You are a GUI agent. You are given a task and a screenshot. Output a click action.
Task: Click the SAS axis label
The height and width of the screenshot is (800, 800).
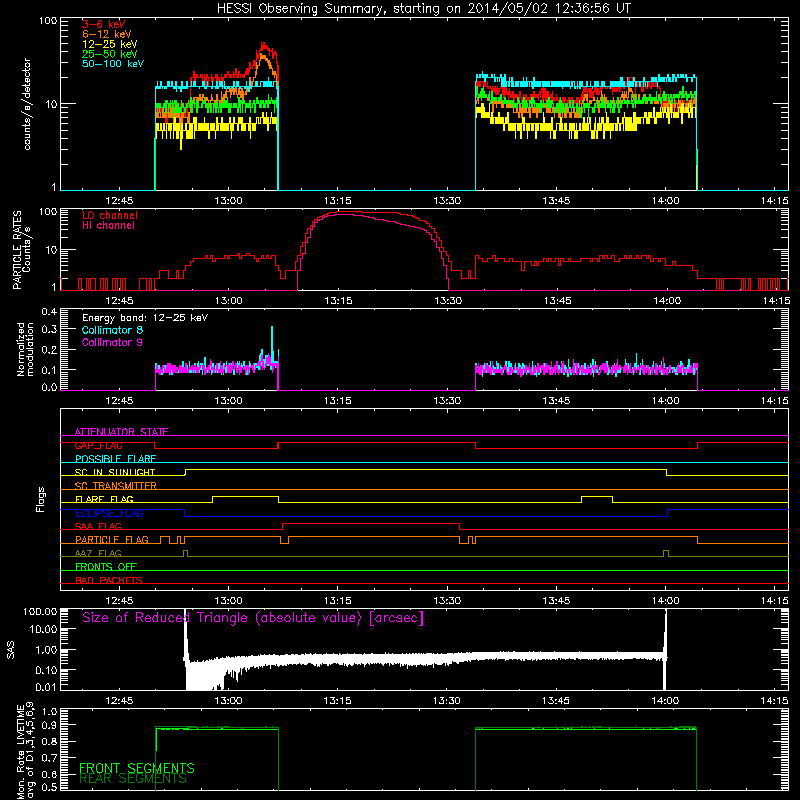[11, 649]
